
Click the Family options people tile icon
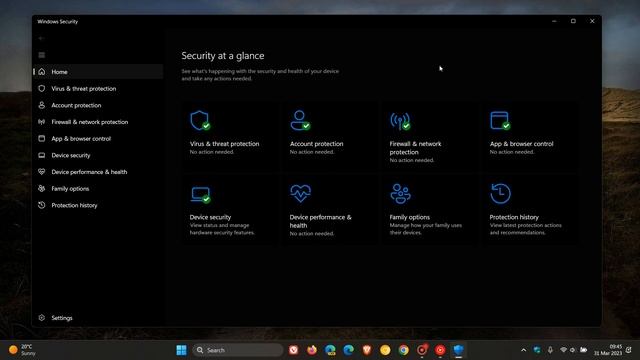tap(400, 193)
